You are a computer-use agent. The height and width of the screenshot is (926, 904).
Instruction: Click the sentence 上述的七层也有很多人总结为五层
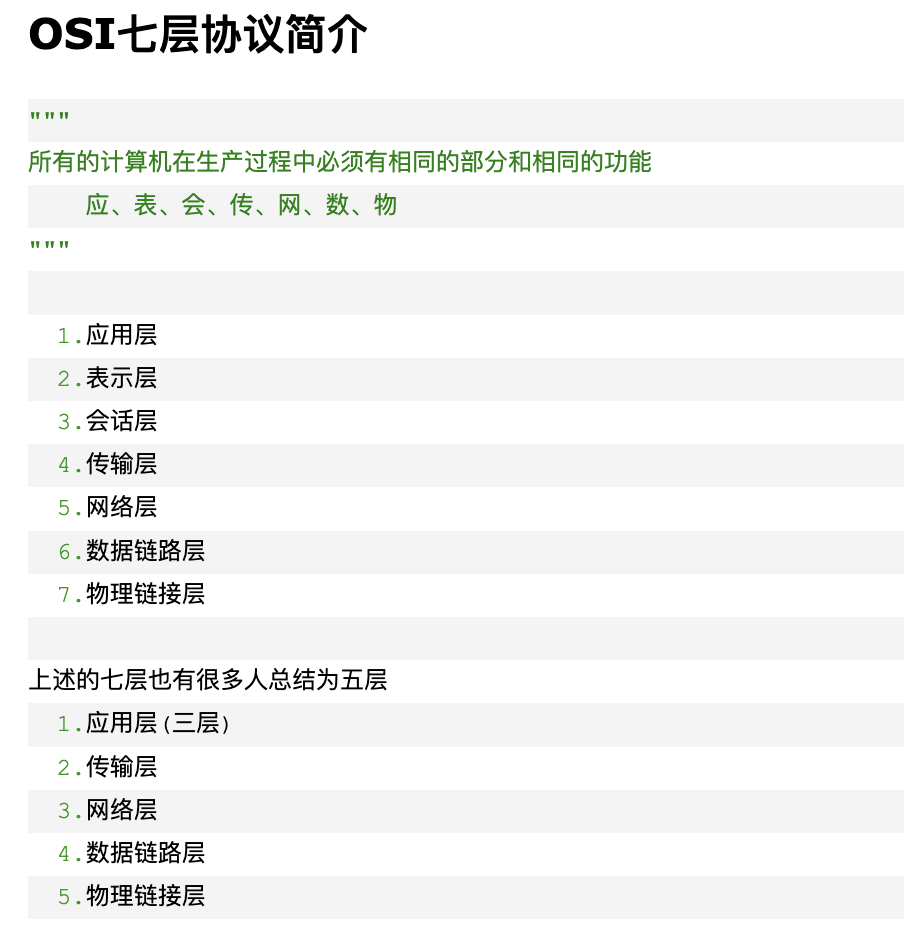(x=208, y=680)
